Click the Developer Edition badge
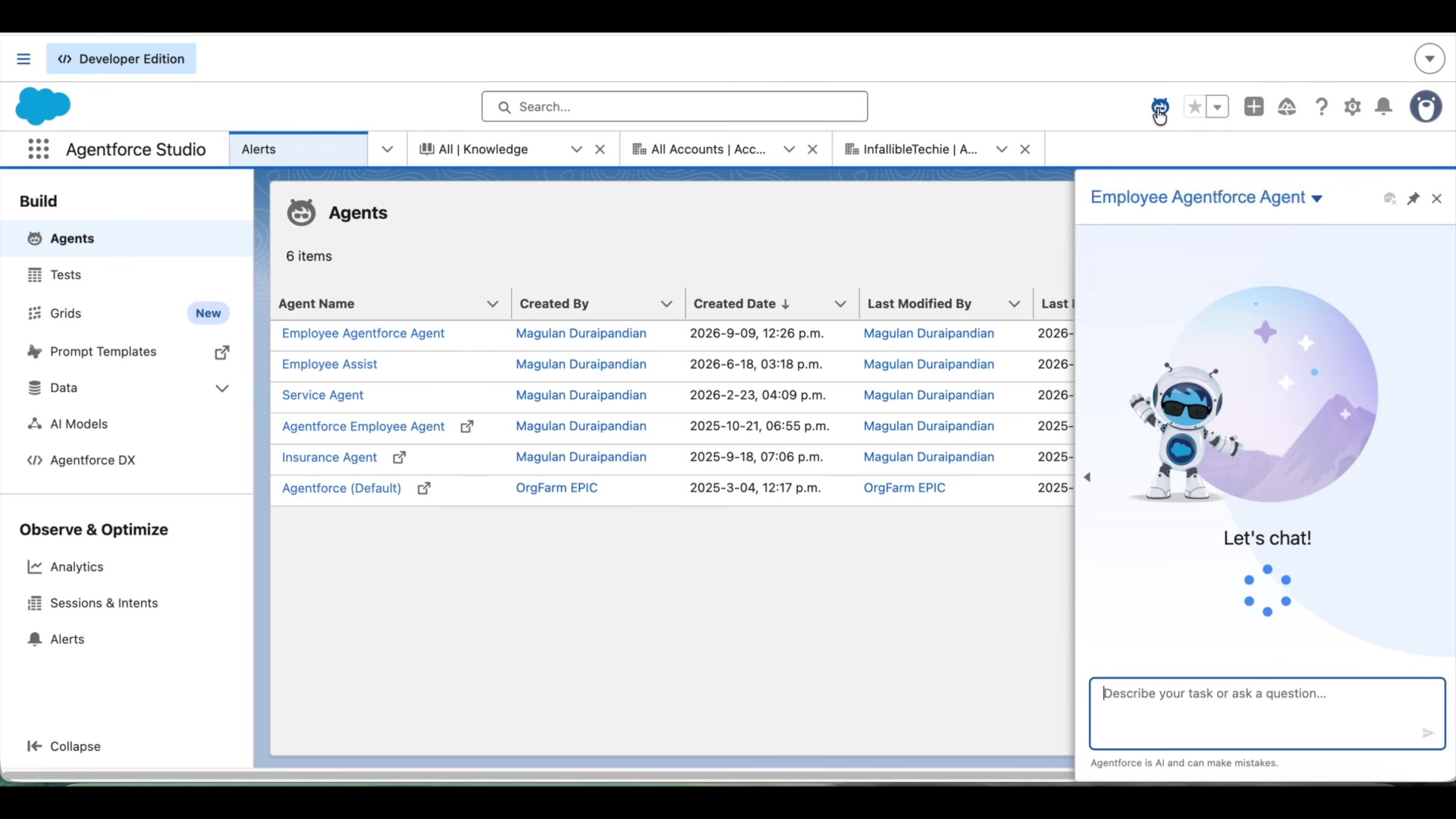This screenshot has height=819, width=1456. pyautogui.click(x=121, y=59)
